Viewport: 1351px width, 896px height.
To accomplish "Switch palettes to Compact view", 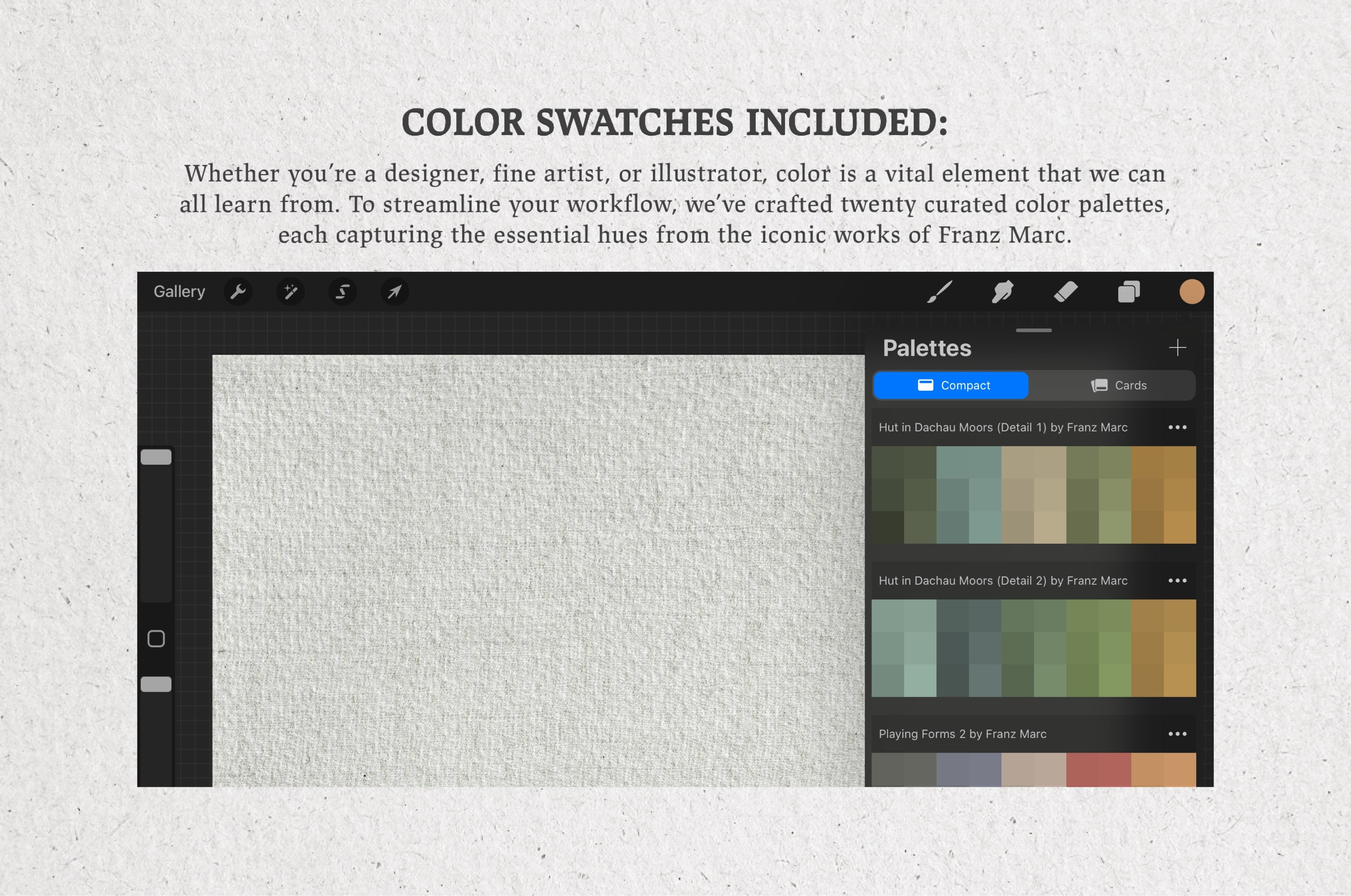I will coord(951,386).
